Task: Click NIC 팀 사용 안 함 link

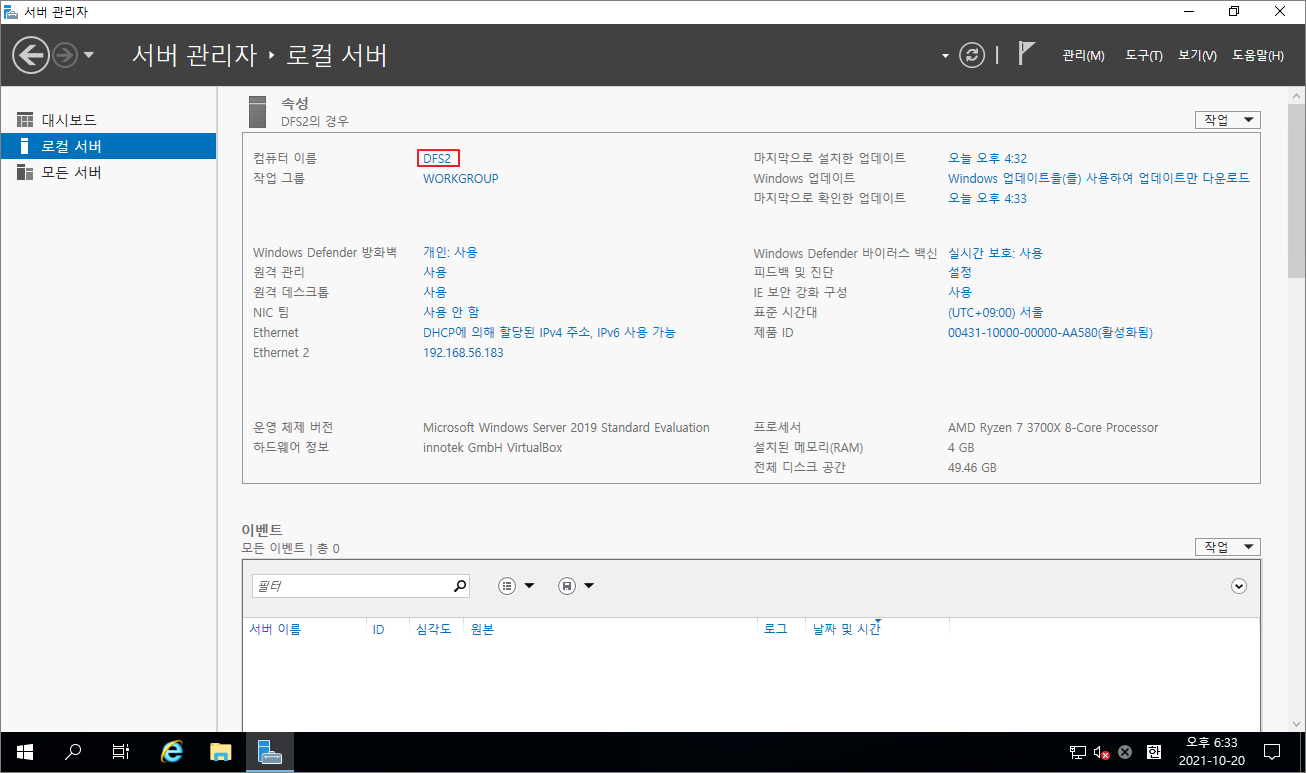Action: tap(451, 312)
